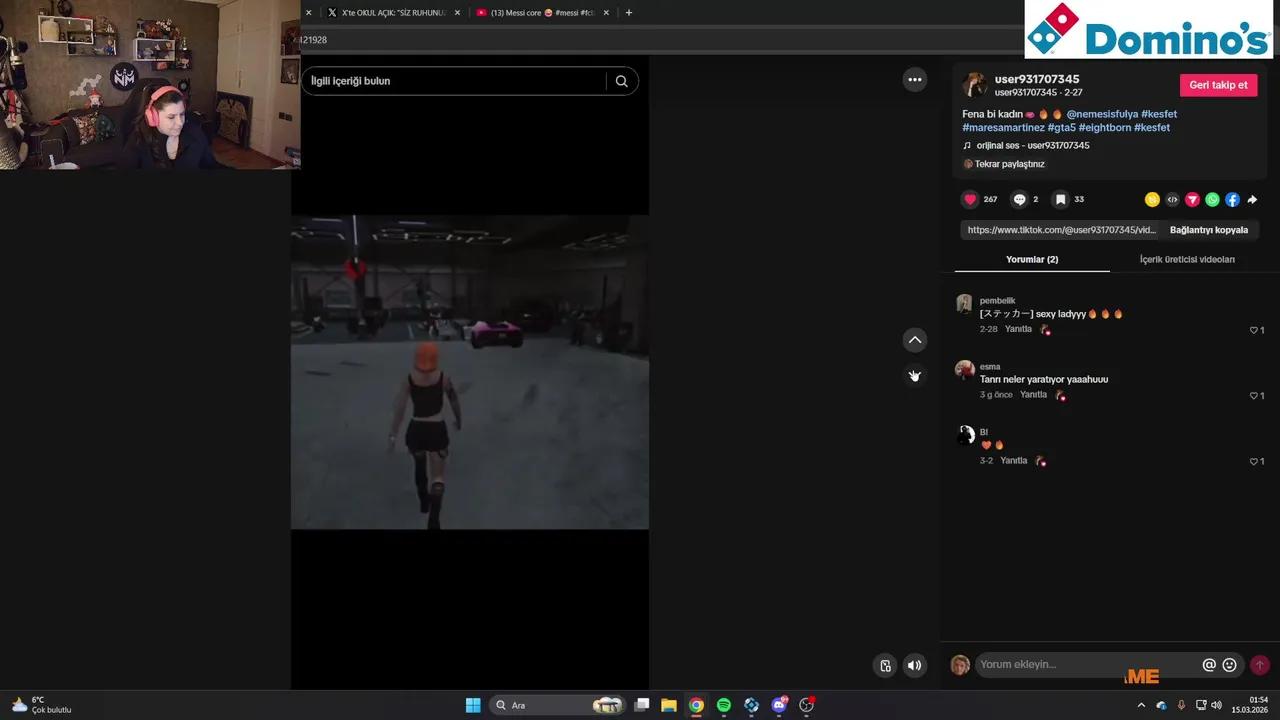Open the weather widget 6°C Çok bulutlu

pyautogui.click(x=41, y=705)
